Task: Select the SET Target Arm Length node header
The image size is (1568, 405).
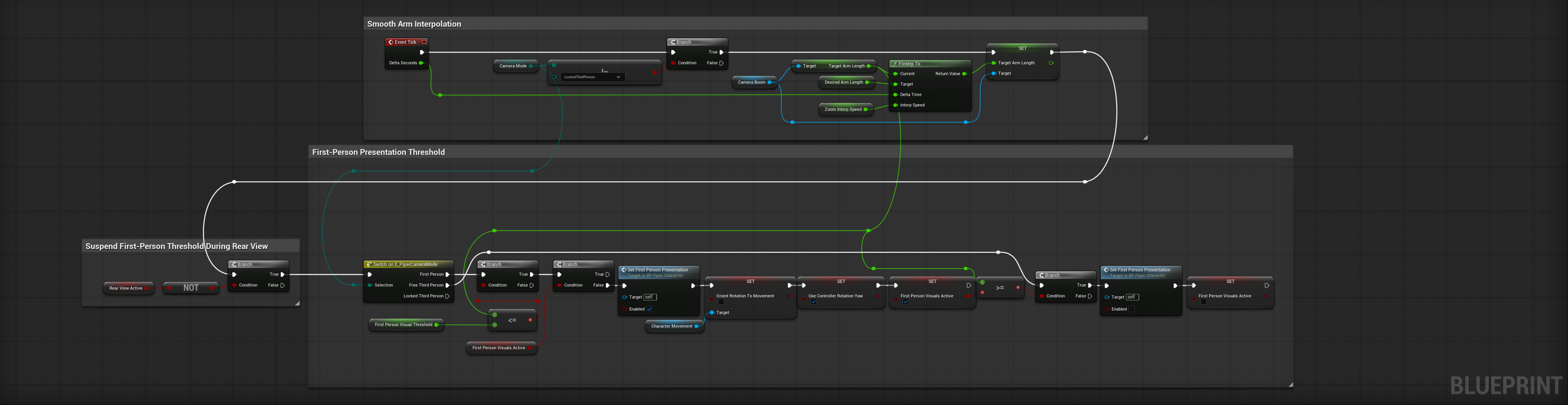Action: [x=1023, y=48]
